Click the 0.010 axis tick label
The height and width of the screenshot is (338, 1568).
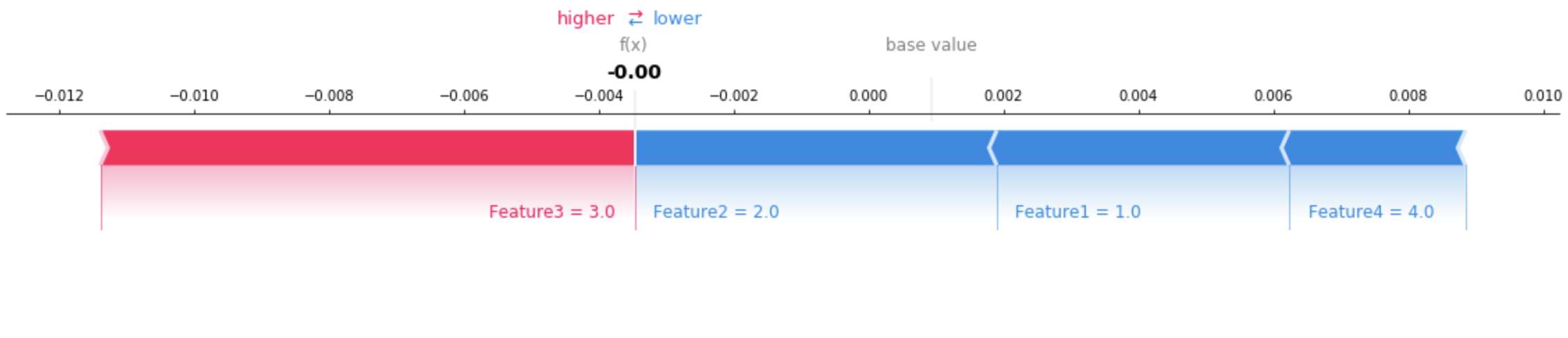[x=1542, y=96]
